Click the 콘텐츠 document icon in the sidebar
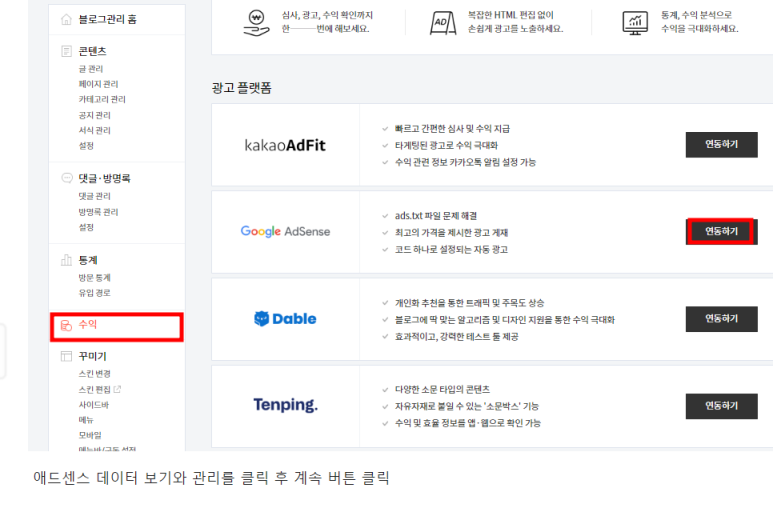 tap(66, 51)
